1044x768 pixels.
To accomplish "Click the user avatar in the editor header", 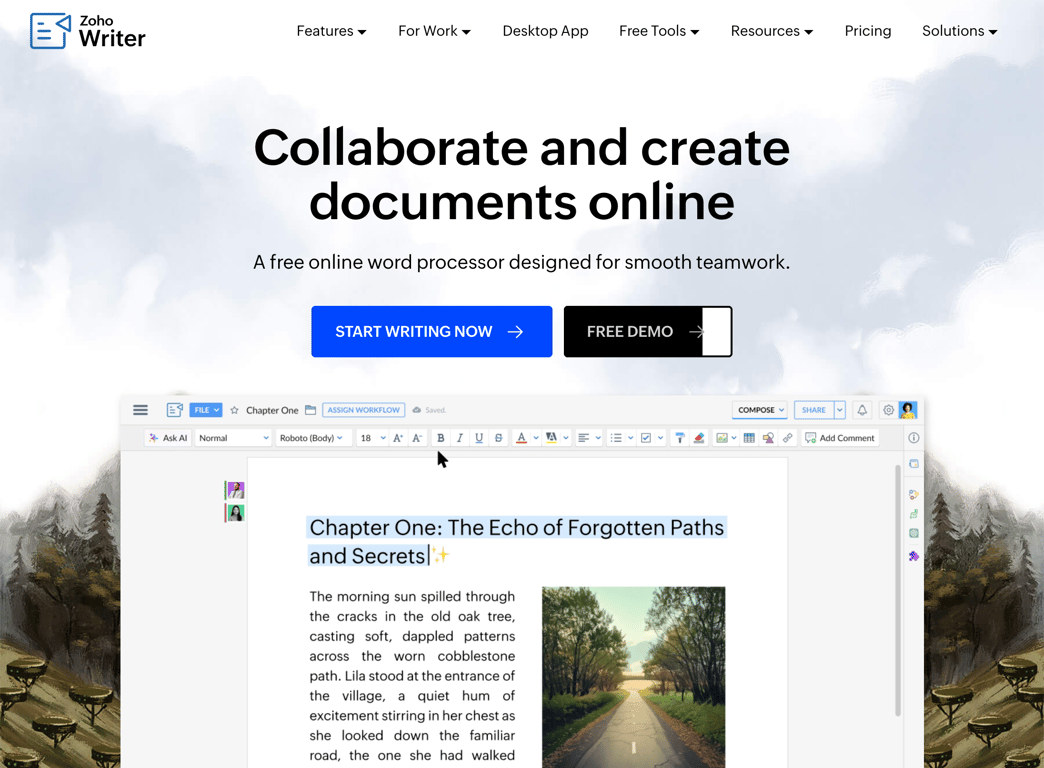I will click(x=907, y=410).
